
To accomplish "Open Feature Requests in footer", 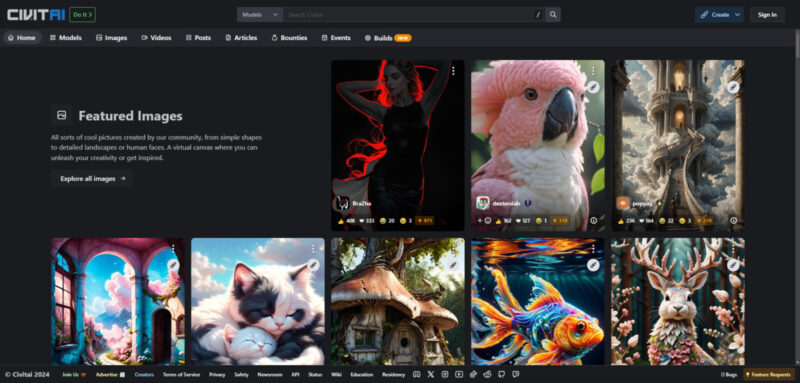I will click(769, 374).
